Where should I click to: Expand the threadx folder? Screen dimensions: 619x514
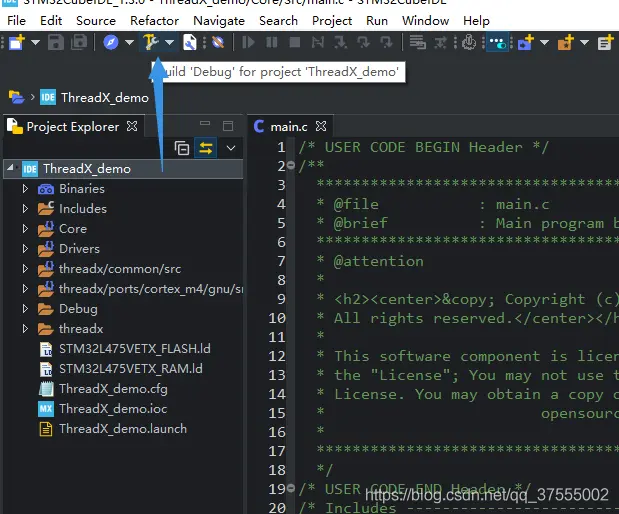pos(25,329)
